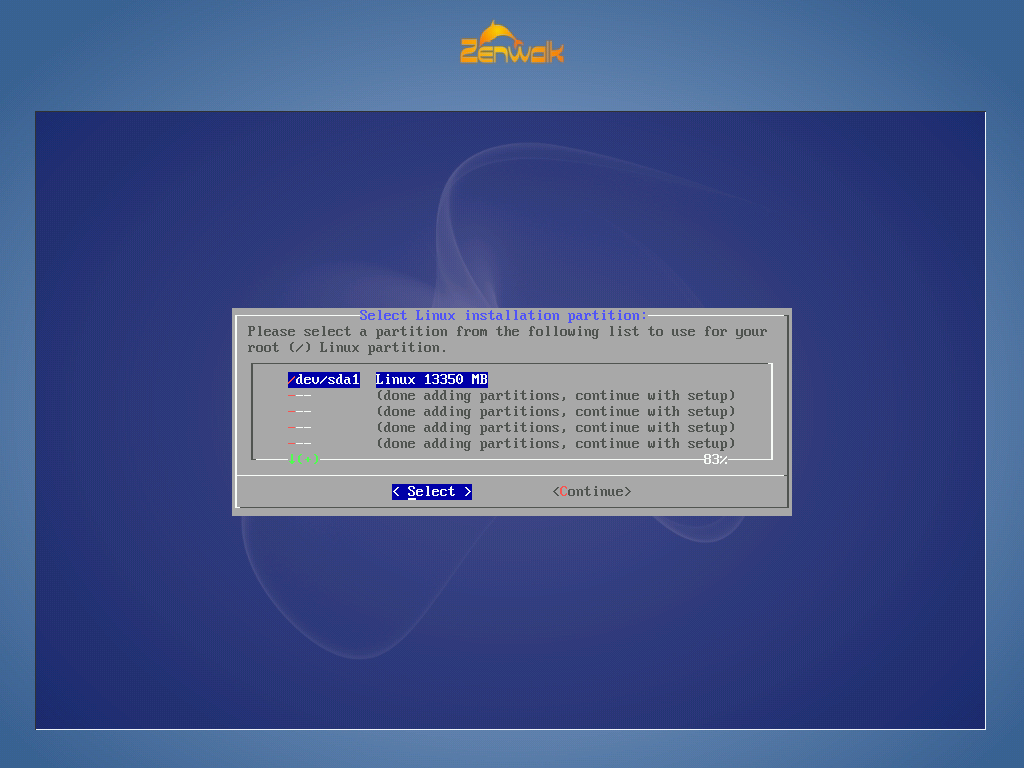Image resolution: width=1024 pixels, height=768 pixels.
Task: Select the second '---' list entry
Action: 300,412
